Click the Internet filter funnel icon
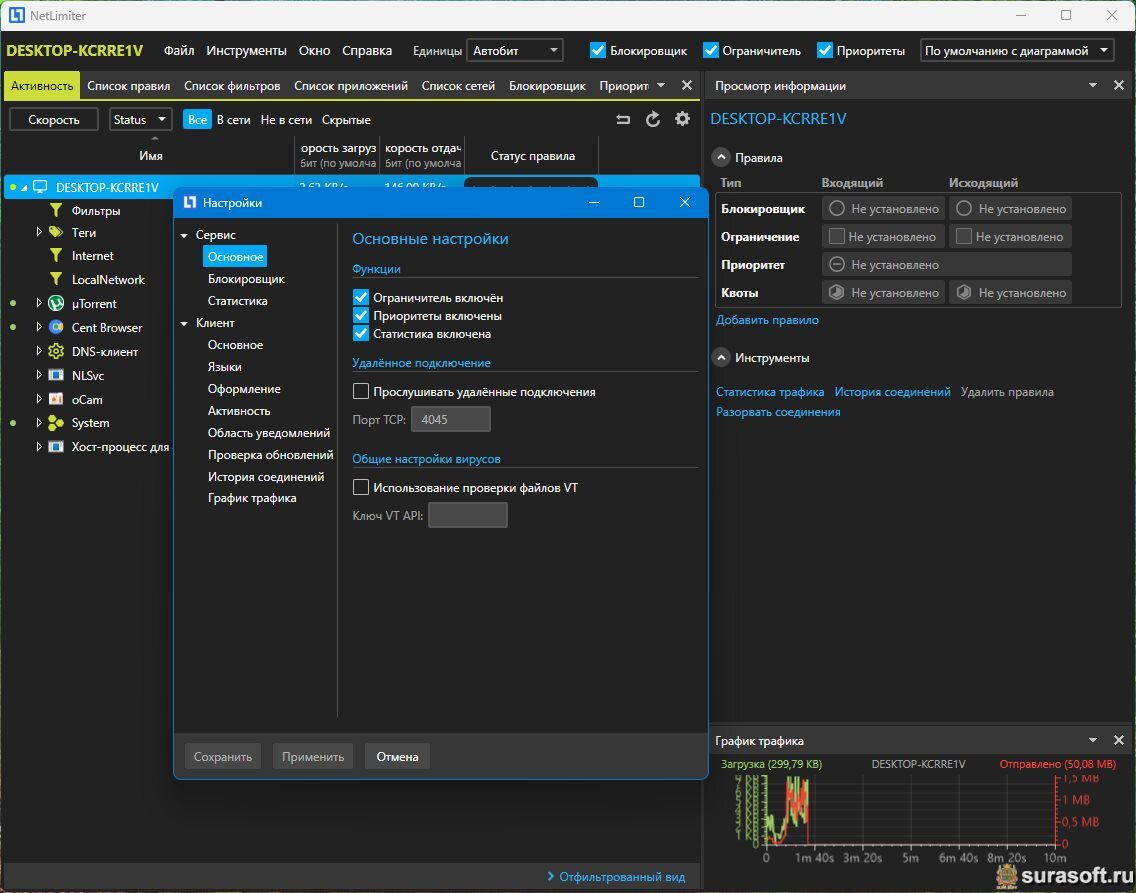 point(56,256)
